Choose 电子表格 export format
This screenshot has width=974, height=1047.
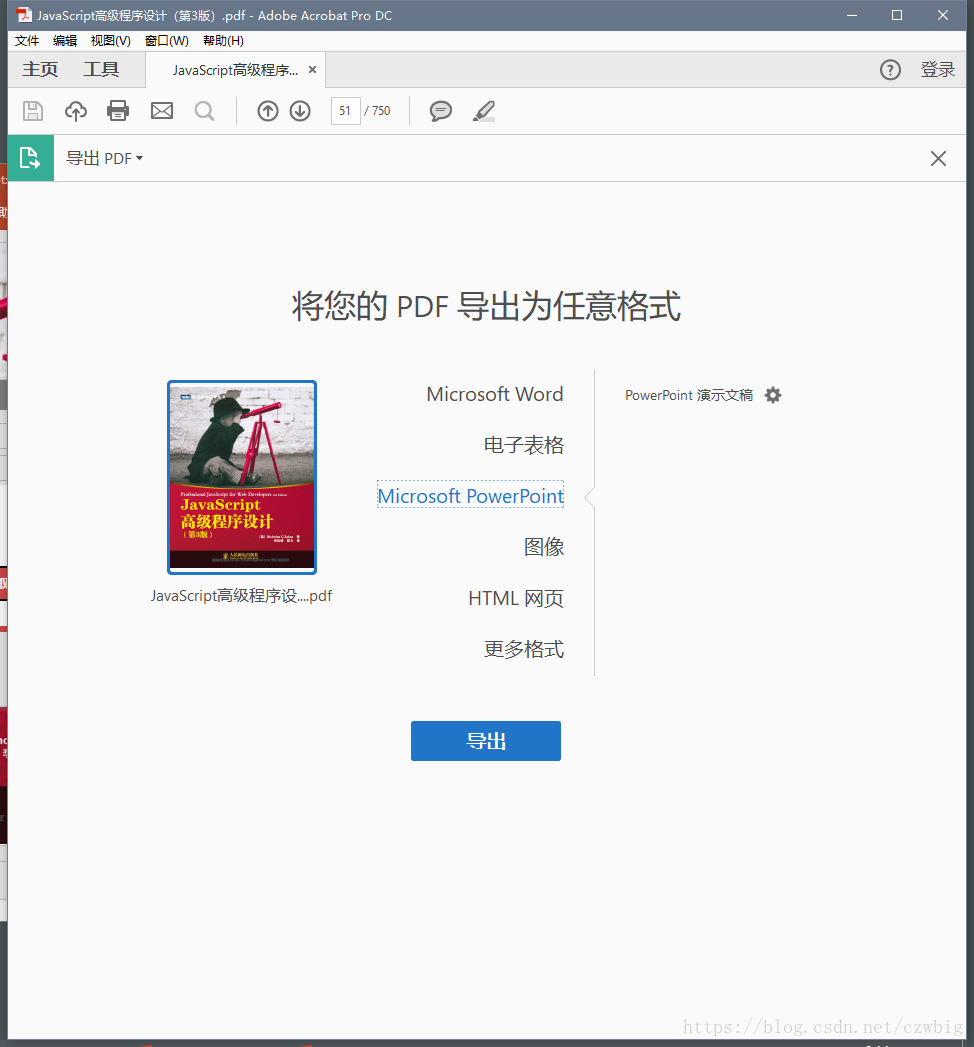pyautogui.click(x=523, y=445)
